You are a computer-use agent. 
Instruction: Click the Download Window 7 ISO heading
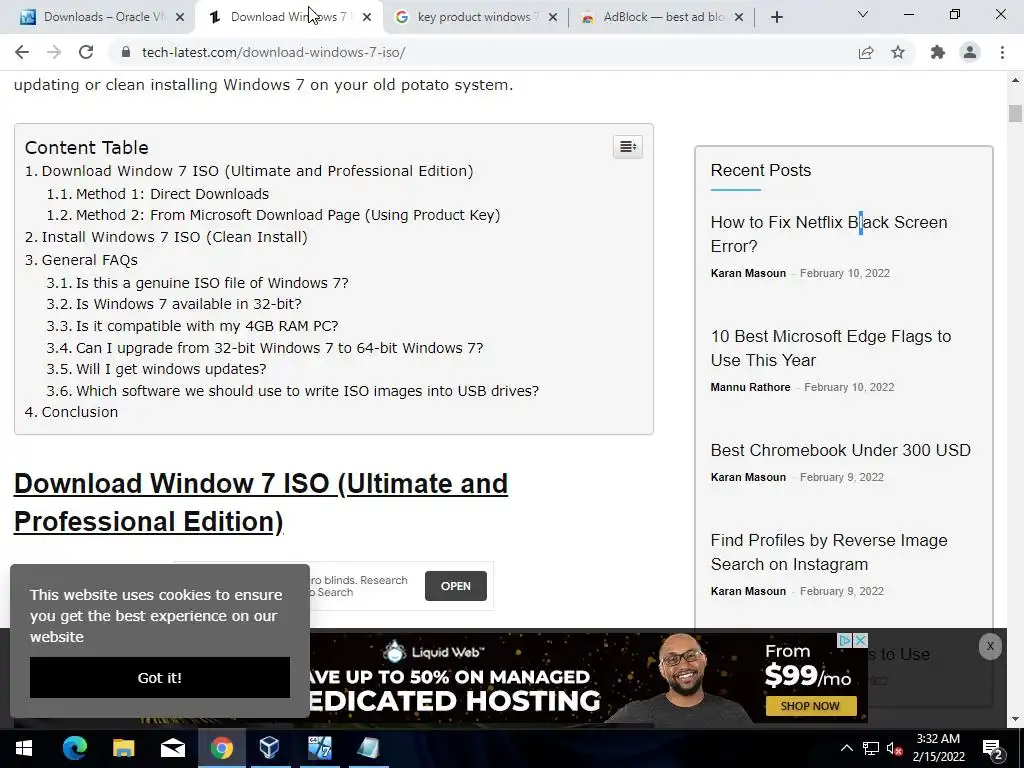click(261, 502)
